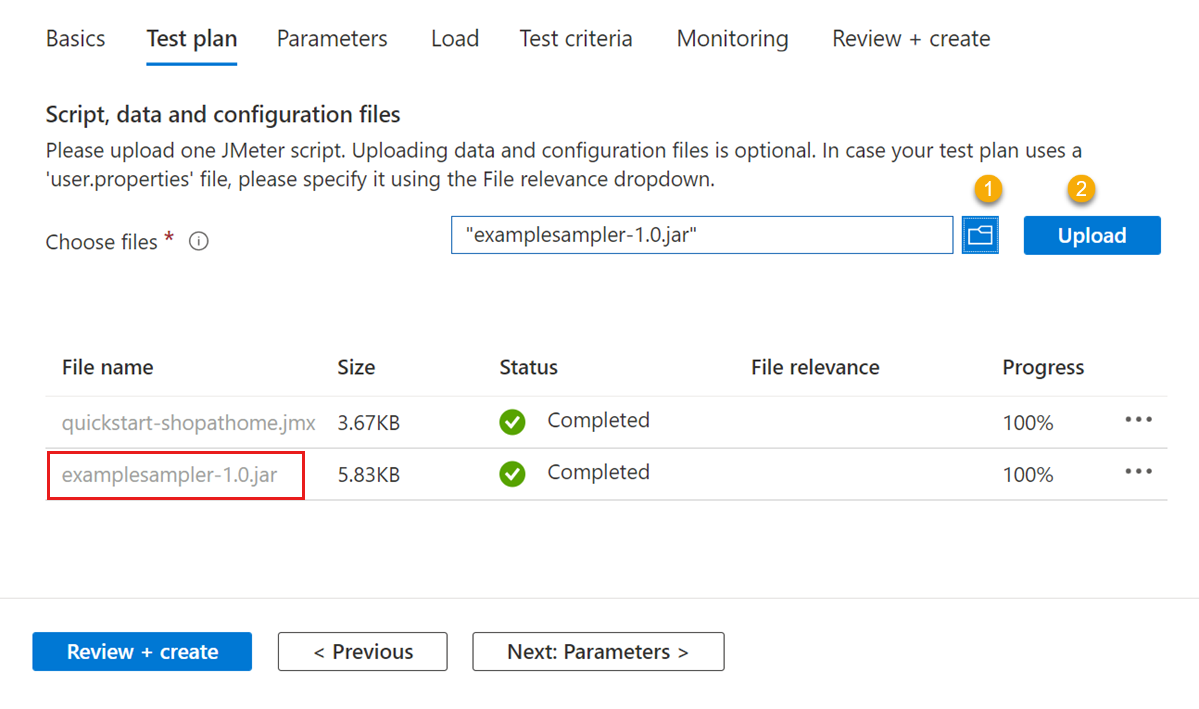1199x709 pixels.
Task: Click the Previous button
Action: coord(362,651)
